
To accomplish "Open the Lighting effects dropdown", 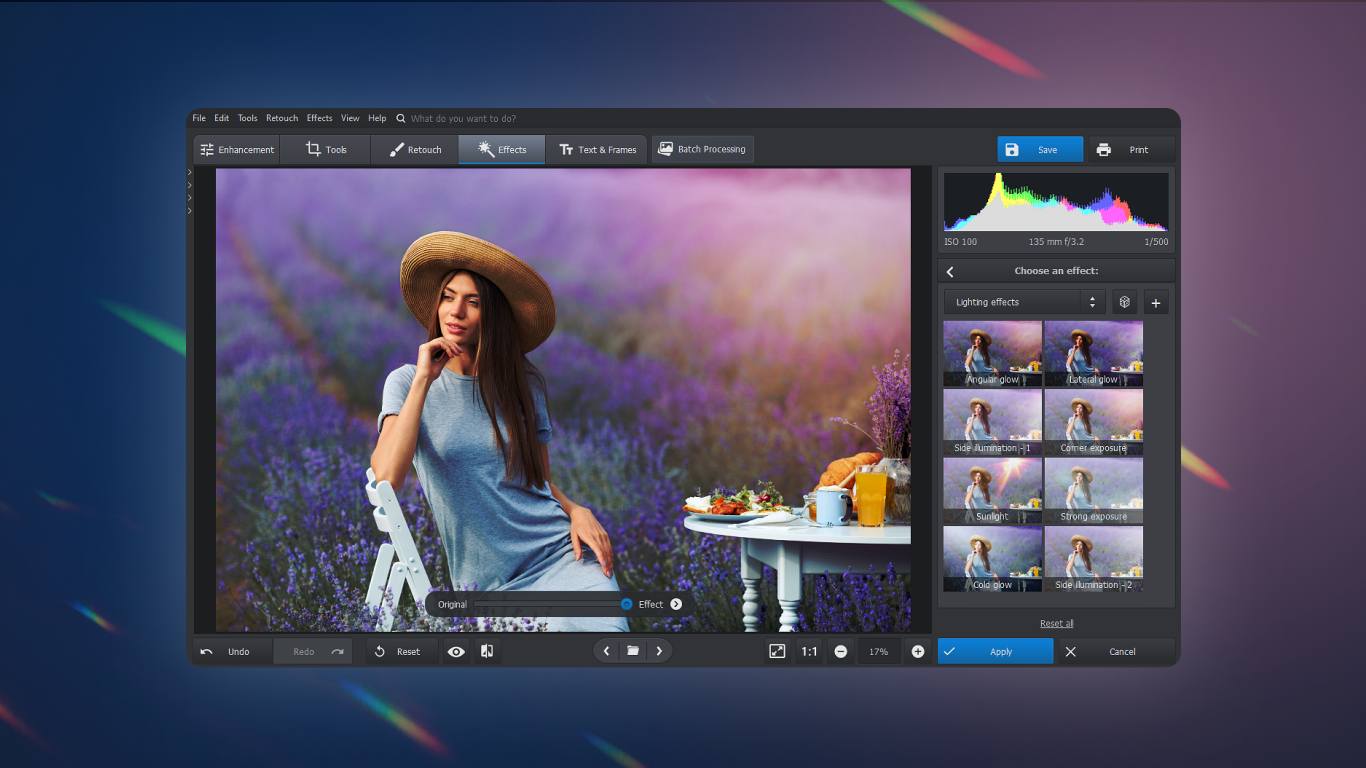I will [x=1024, y=302].
